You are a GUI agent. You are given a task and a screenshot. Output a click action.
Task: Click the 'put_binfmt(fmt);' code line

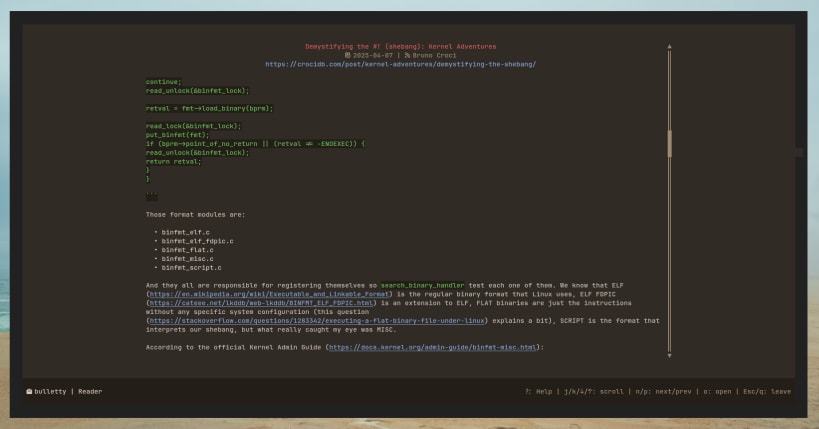pyautogui.click(x=178, y=135)
